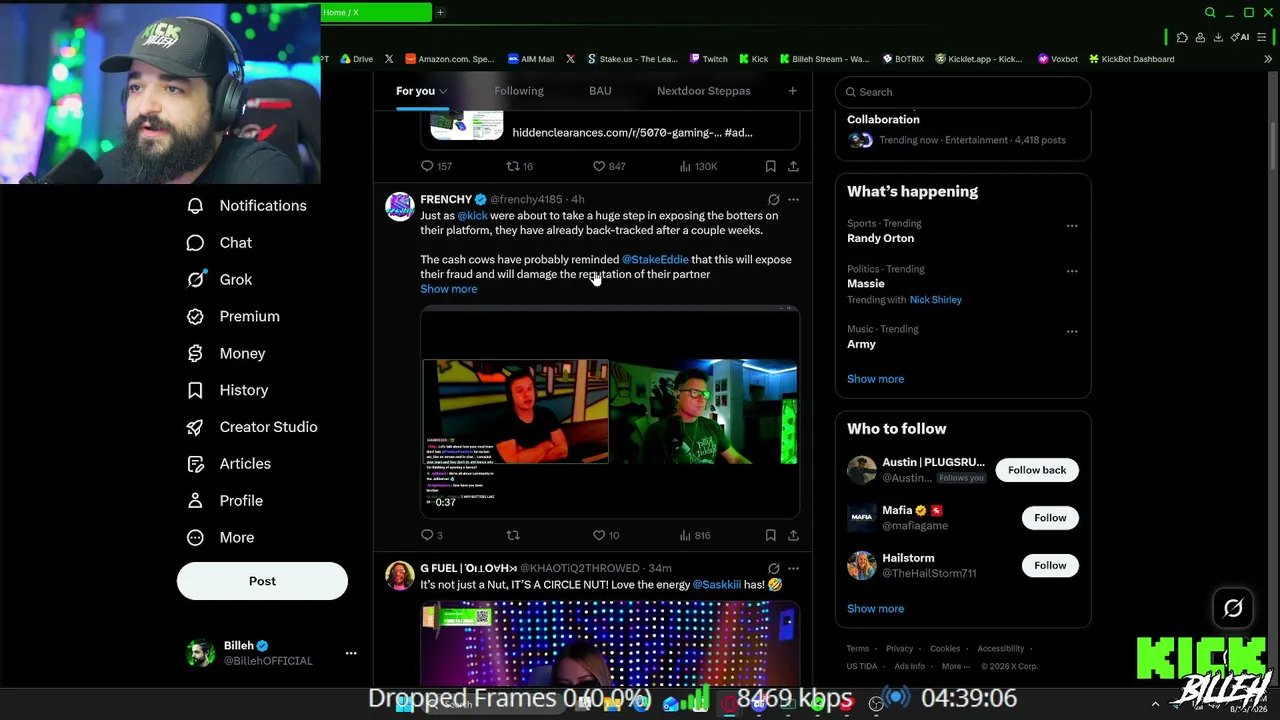
Task: View analytics showing 816 views on FRENCHY's post
Action: point(694,535)
